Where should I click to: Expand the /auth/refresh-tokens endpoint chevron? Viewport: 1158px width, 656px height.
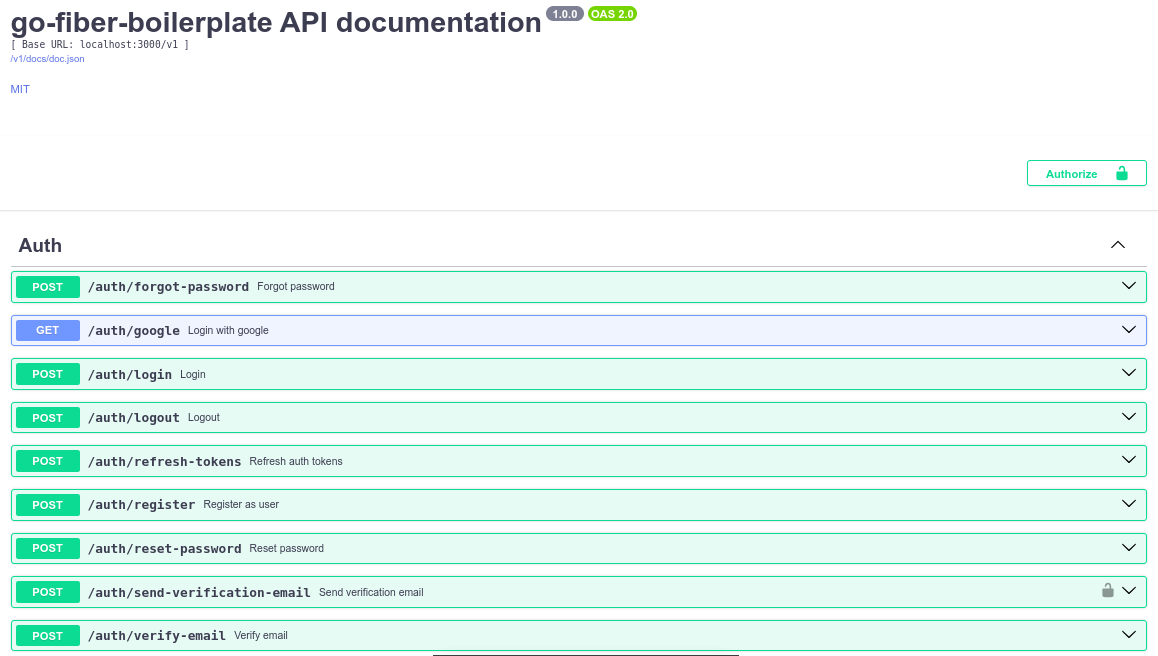point(1129,460)
